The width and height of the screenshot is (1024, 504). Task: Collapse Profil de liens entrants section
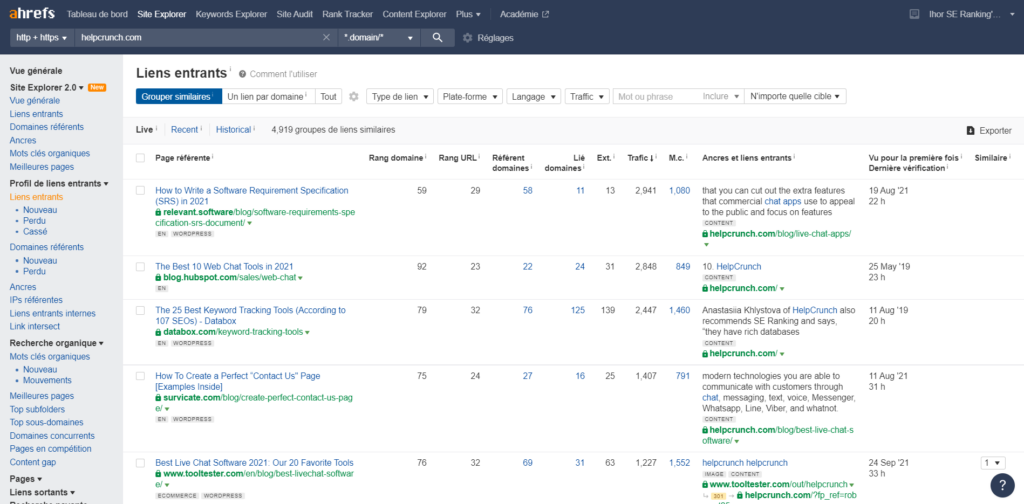[59, 183]
